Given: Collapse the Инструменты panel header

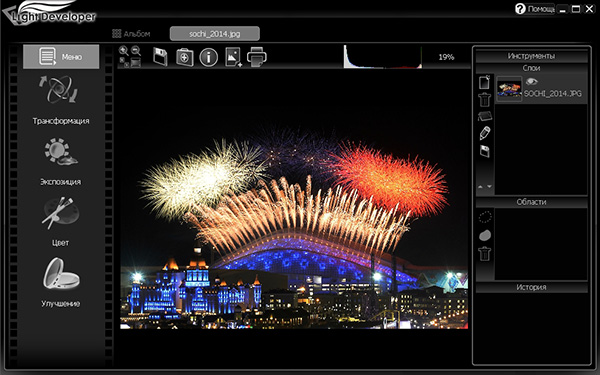Looking at the screenshot, I should tap(532, 56).
